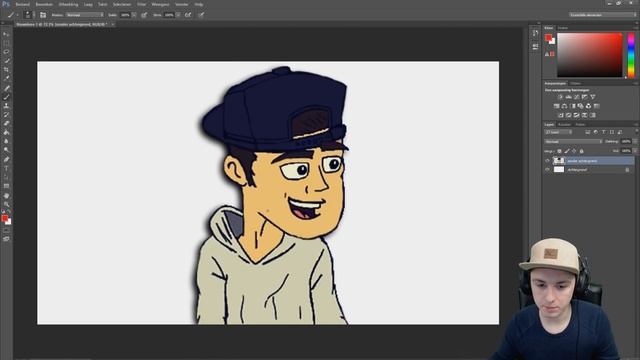The height and width of the screenshot is (360, 640).
Task: Select the Eyedropper tool
Action: (x=6, y=79)
